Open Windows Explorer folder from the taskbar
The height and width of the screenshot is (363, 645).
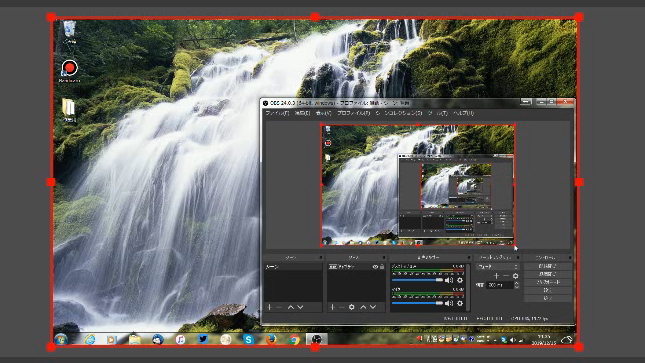135,340
